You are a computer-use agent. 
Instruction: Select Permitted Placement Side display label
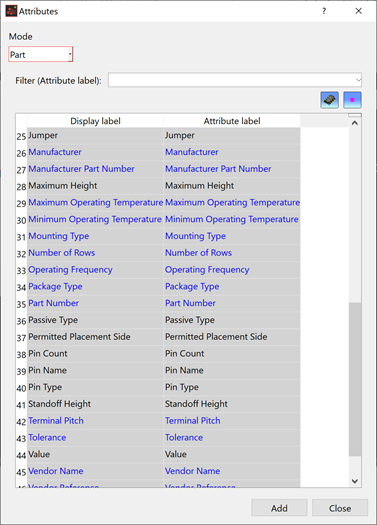coord(95,337)
